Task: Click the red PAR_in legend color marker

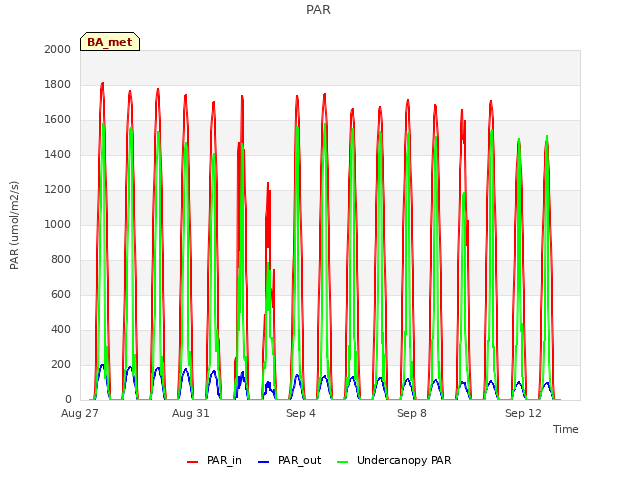Action: tap(192, 462)
